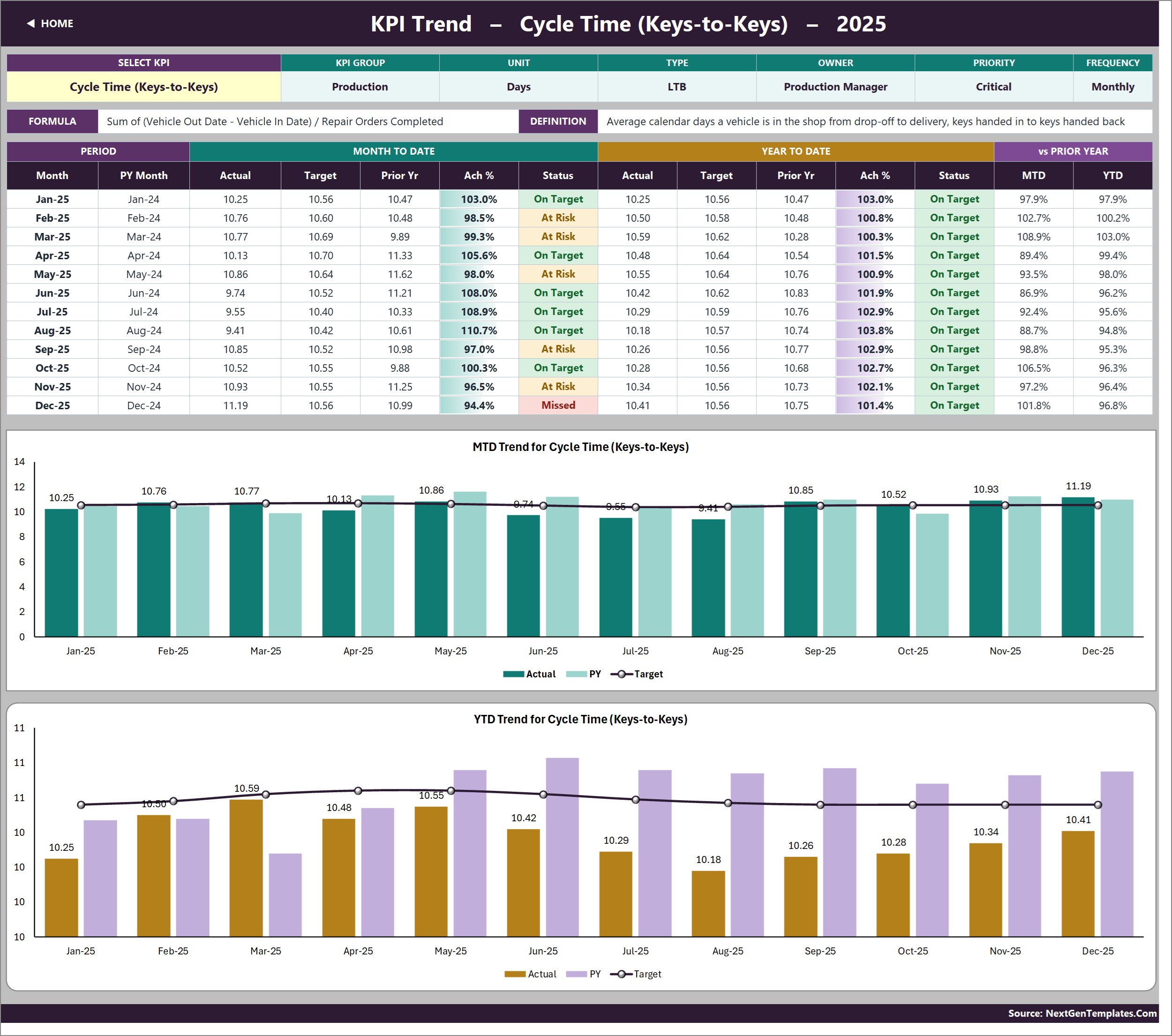The image size is (1172, 1036).
Task: Click MTD On Target status for Jun-25
Action: (x=558, y=293)
